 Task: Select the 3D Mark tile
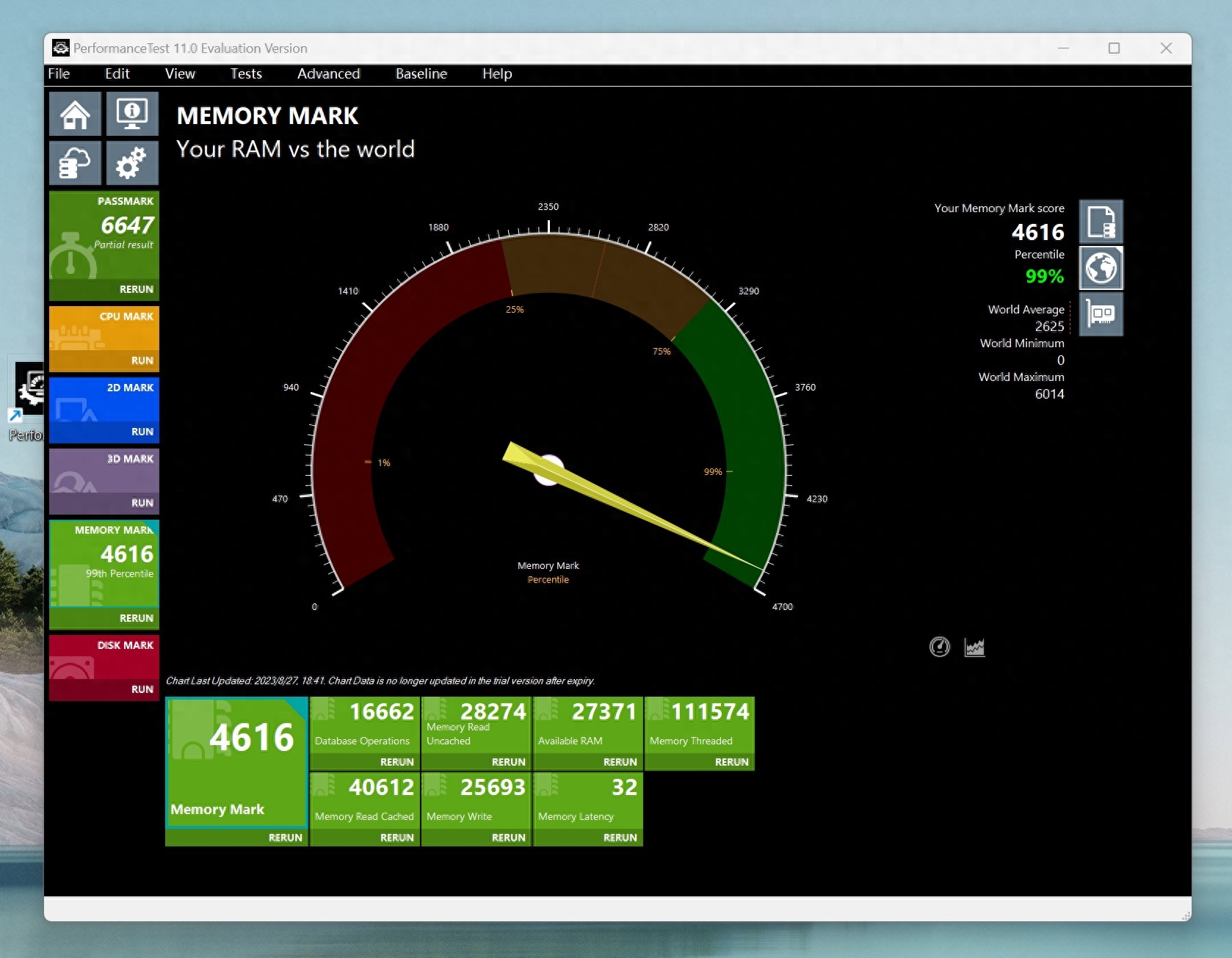coord(104,471)
